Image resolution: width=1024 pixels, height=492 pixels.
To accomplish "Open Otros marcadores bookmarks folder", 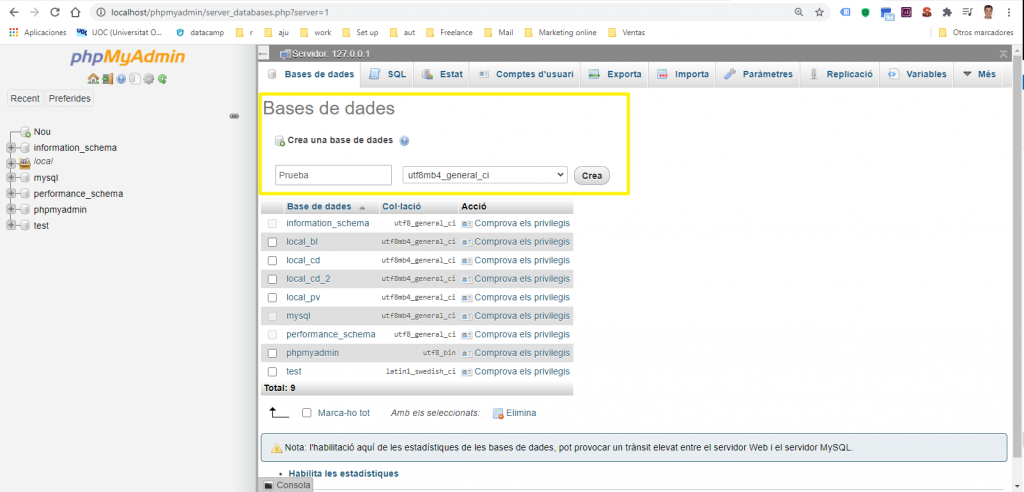I will [976, 32].
